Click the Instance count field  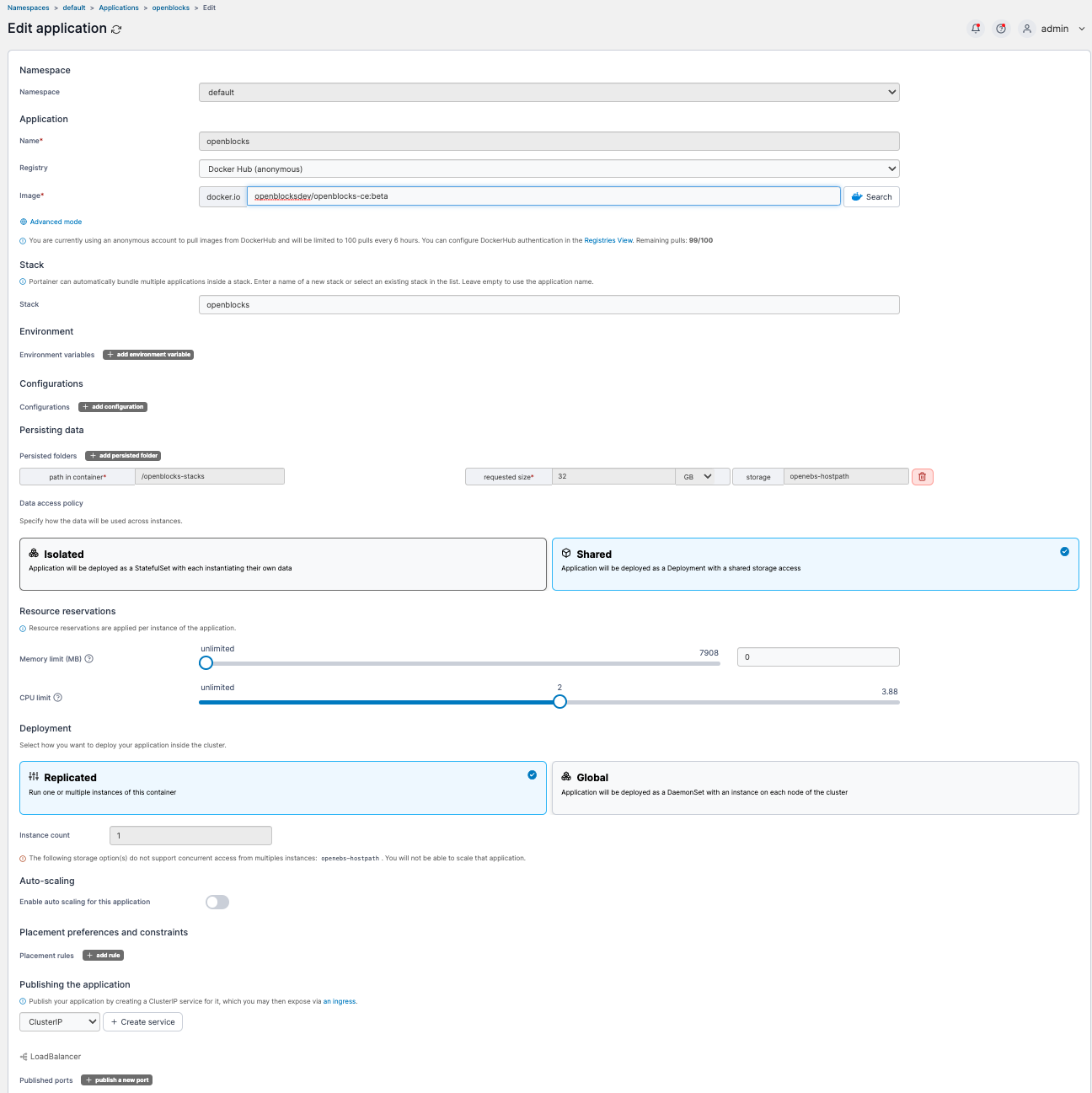click(x=190, y=836)
